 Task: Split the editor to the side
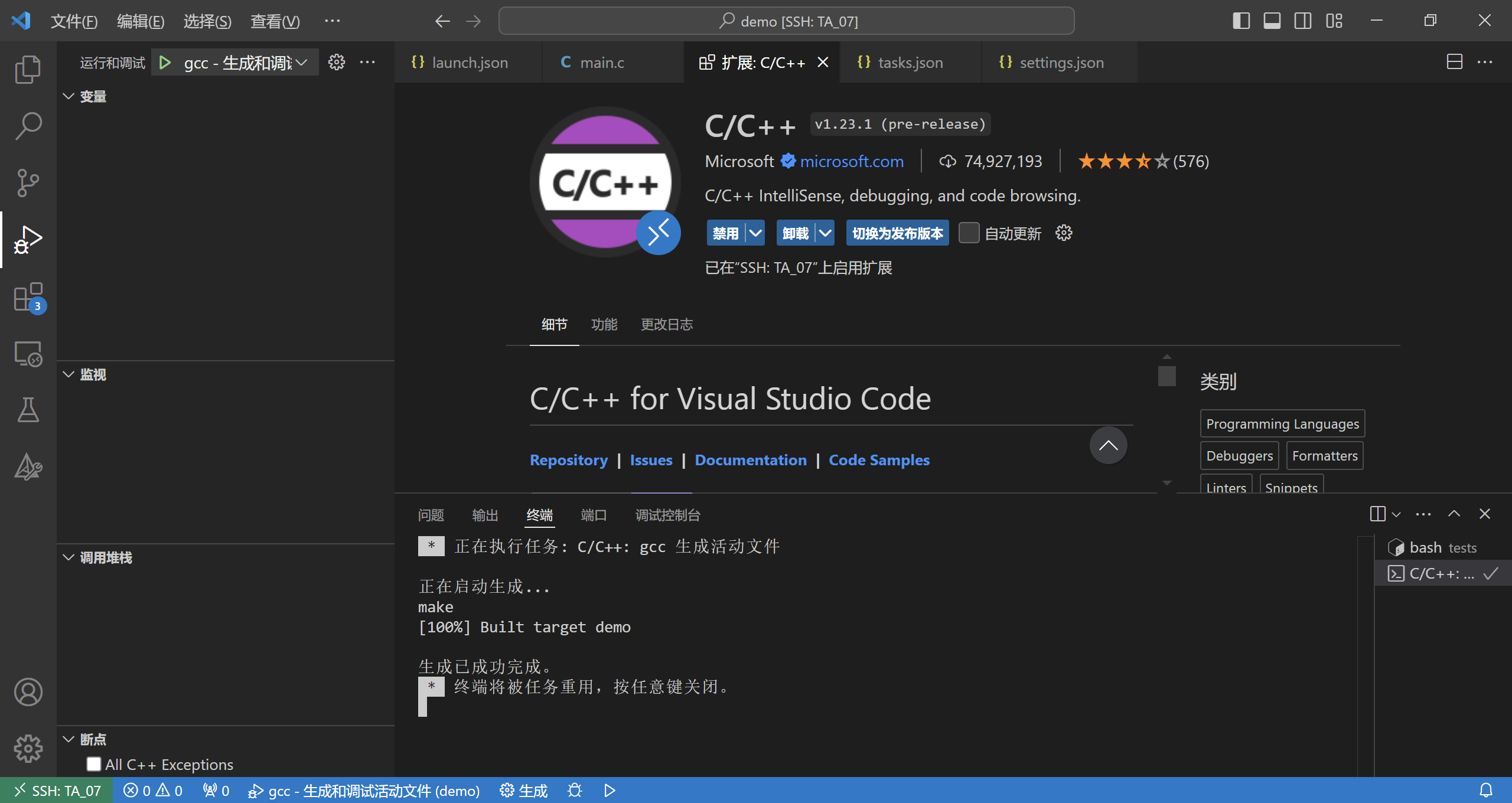pos(1455,61)
